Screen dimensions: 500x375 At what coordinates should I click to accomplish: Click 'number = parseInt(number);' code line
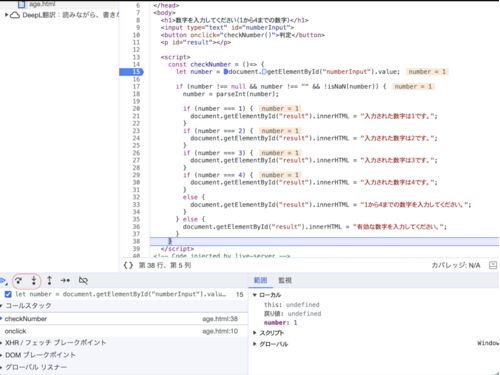[x=231, y=94]
